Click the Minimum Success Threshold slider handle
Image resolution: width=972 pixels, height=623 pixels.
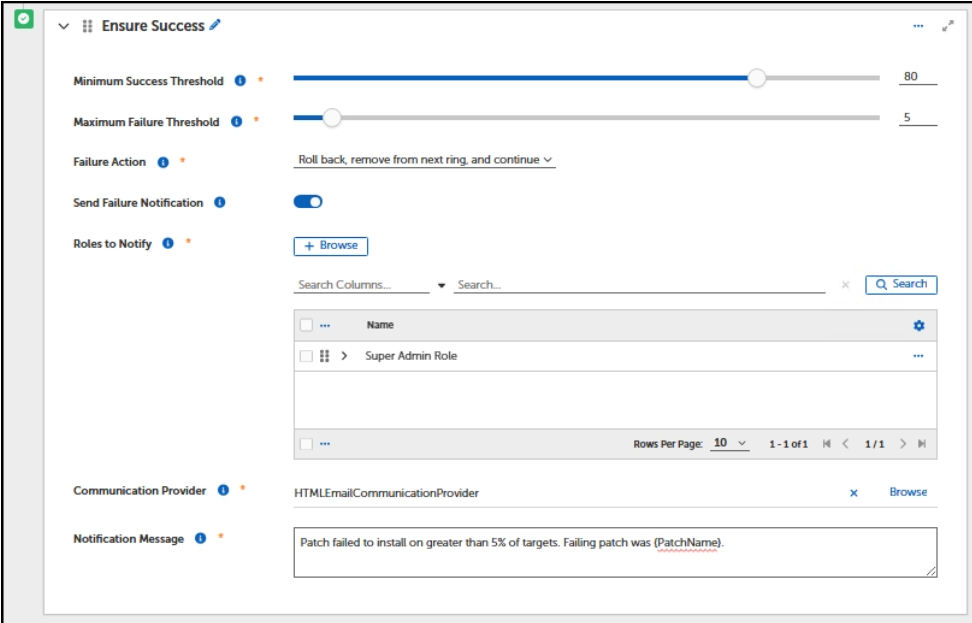click(757, 78)
